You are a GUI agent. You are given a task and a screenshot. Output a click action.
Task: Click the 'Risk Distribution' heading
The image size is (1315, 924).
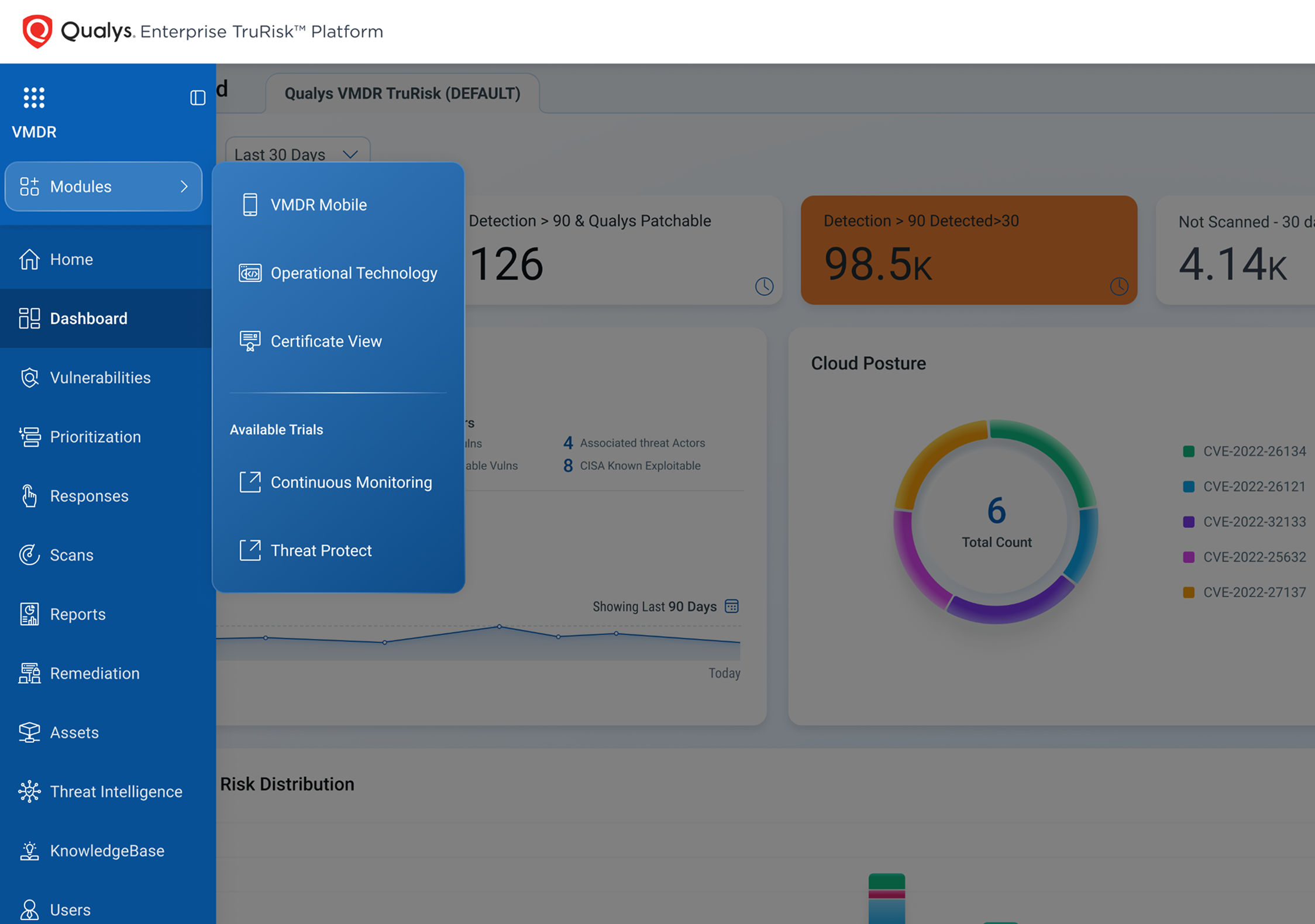287,784
